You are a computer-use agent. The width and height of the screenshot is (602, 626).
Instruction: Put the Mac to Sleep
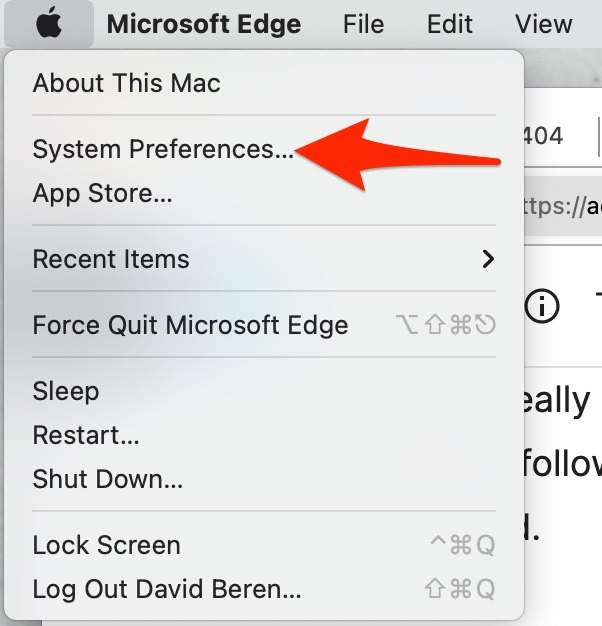(x=66, y=391)
